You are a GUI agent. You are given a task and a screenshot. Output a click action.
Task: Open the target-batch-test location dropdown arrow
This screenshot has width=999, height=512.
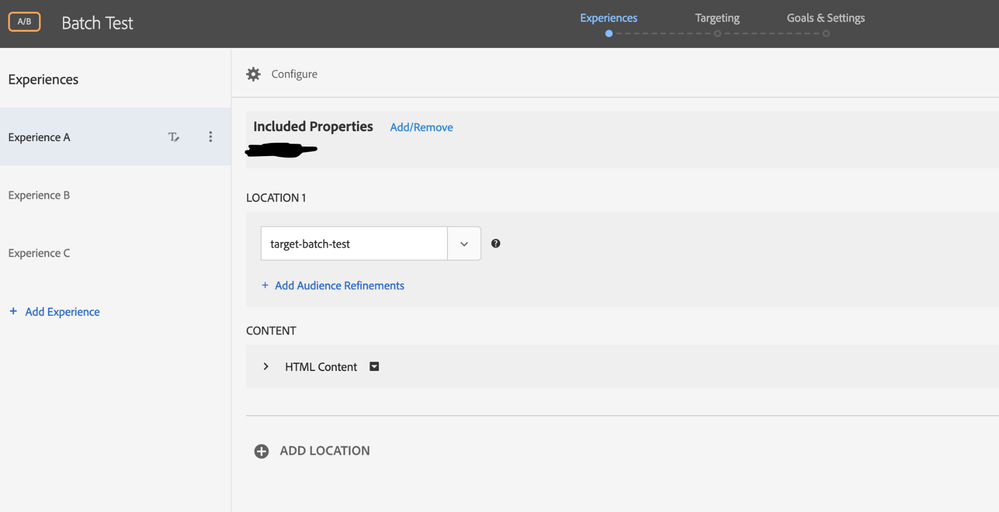point(464,244)
